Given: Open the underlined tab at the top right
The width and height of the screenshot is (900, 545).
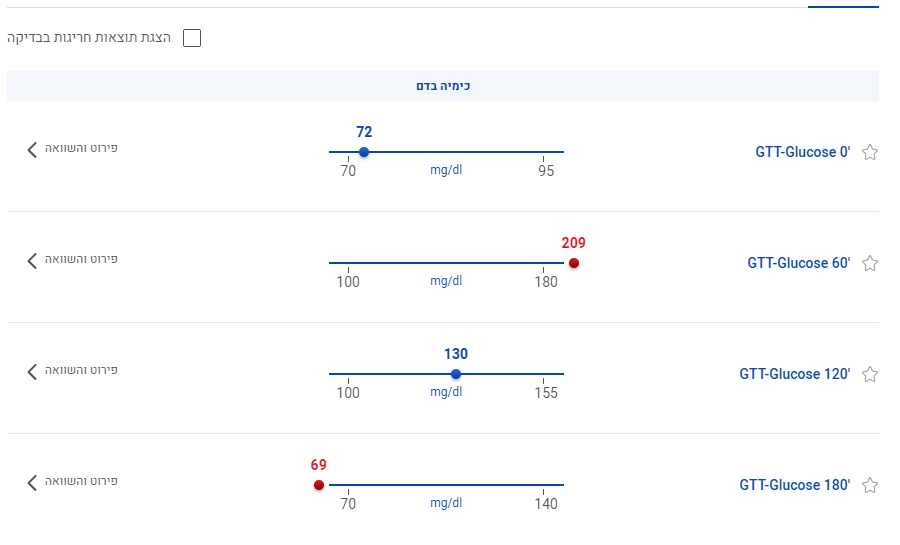Looking at the screenshot, I should click(x=843, y=4).
